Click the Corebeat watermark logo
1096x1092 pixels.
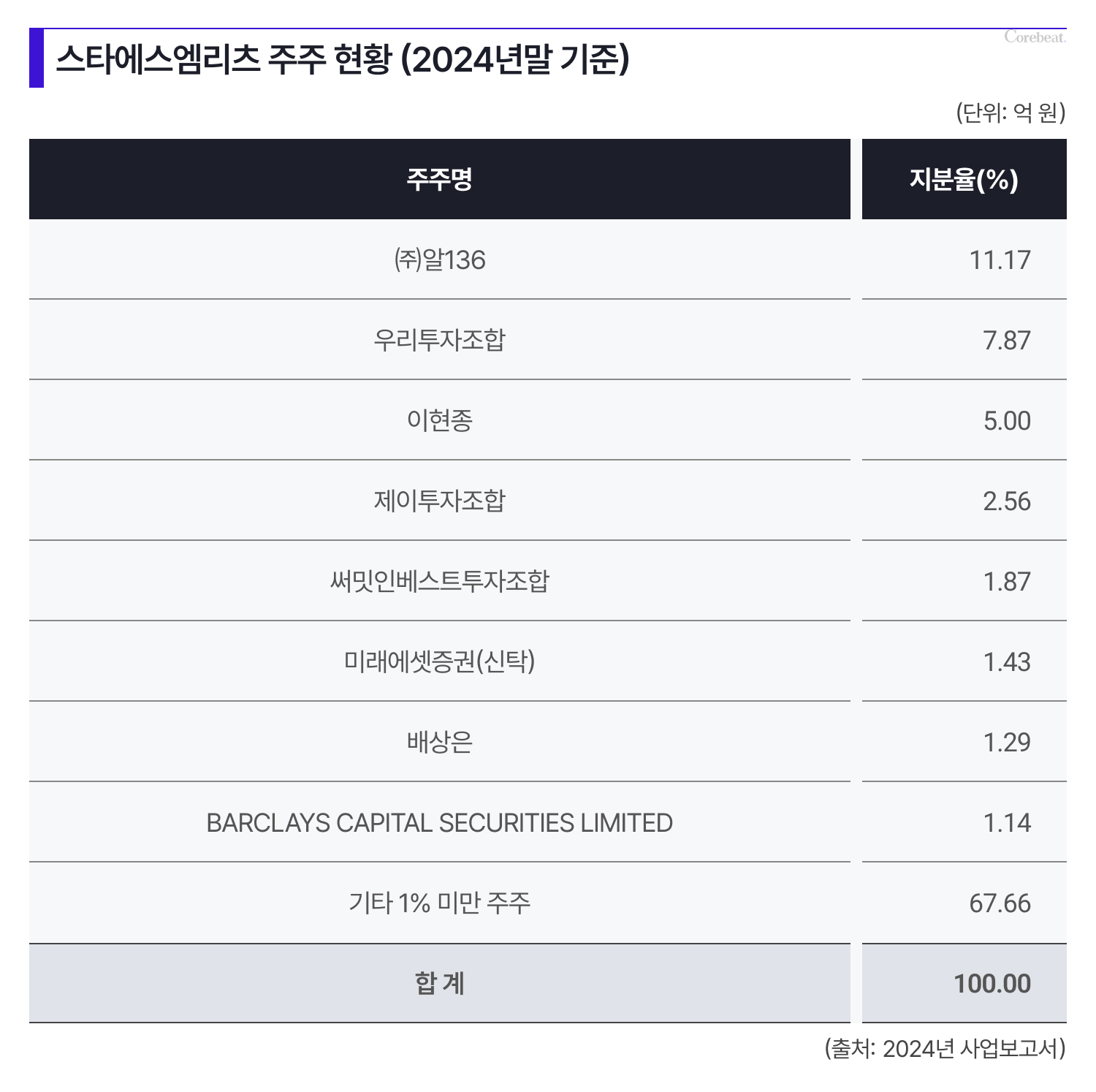1035,37
